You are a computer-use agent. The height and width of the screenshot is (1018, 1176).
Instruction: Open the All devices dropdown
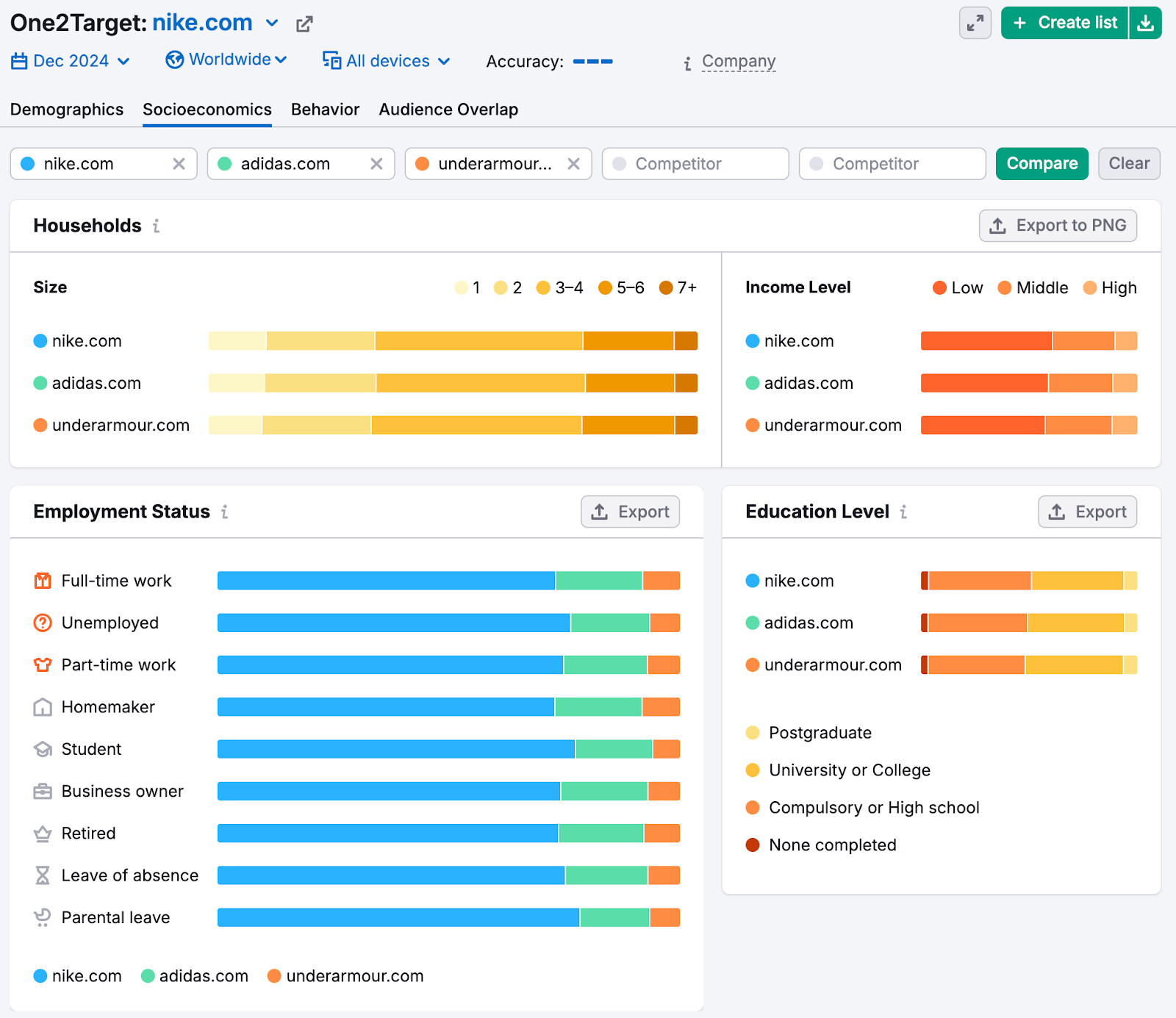(387, 61)
